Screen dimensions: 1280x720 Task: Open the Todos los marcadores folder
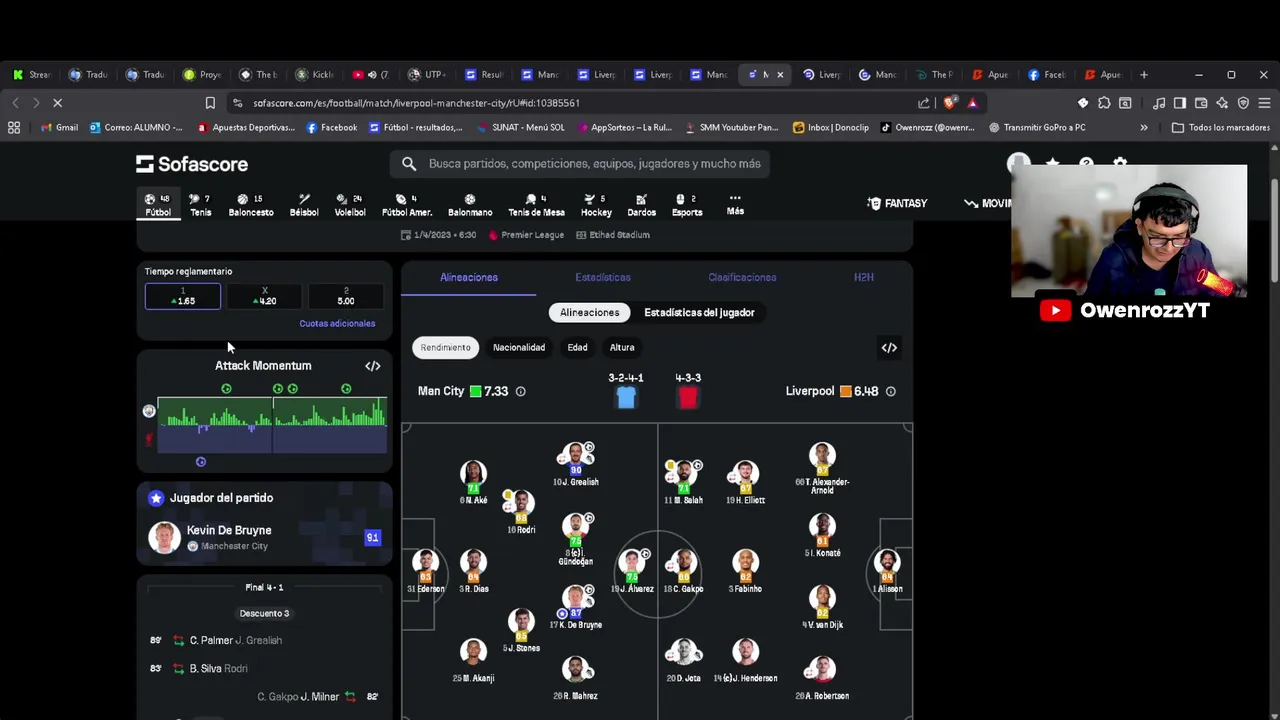[x=1220, y=128]
